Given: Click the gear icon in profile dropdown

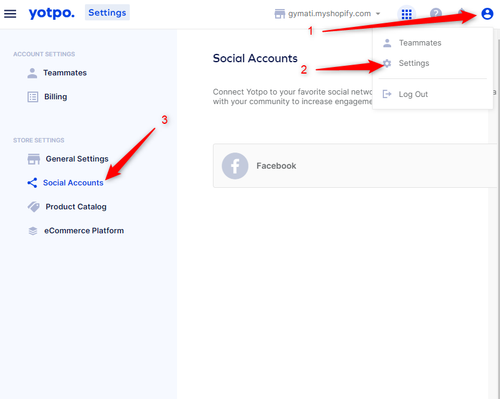Looking at the screenshot, I should (x=387, y=63).
